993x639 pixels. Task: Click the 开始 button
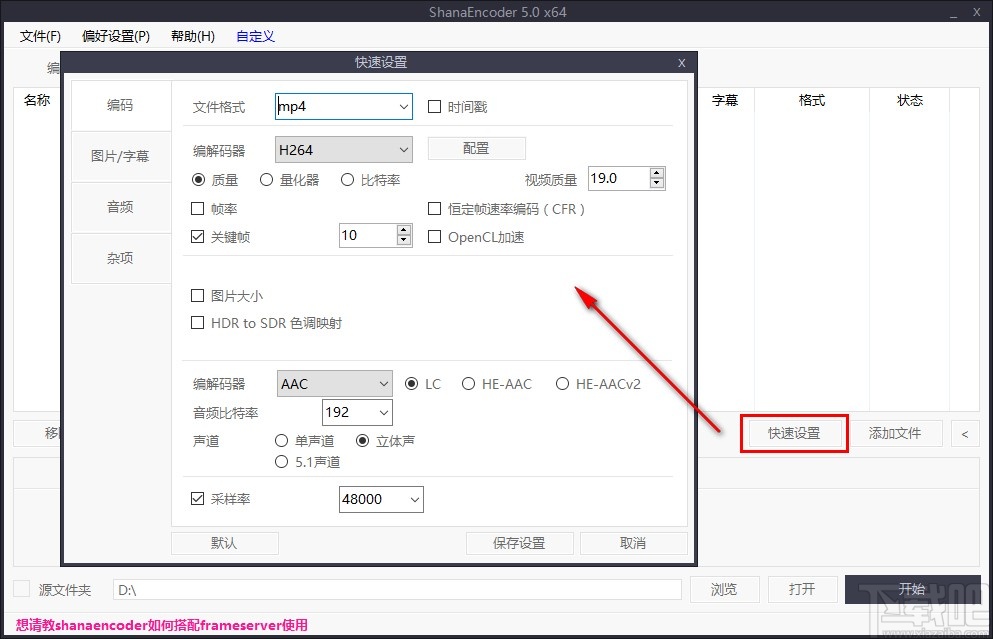tap(912, 589)
